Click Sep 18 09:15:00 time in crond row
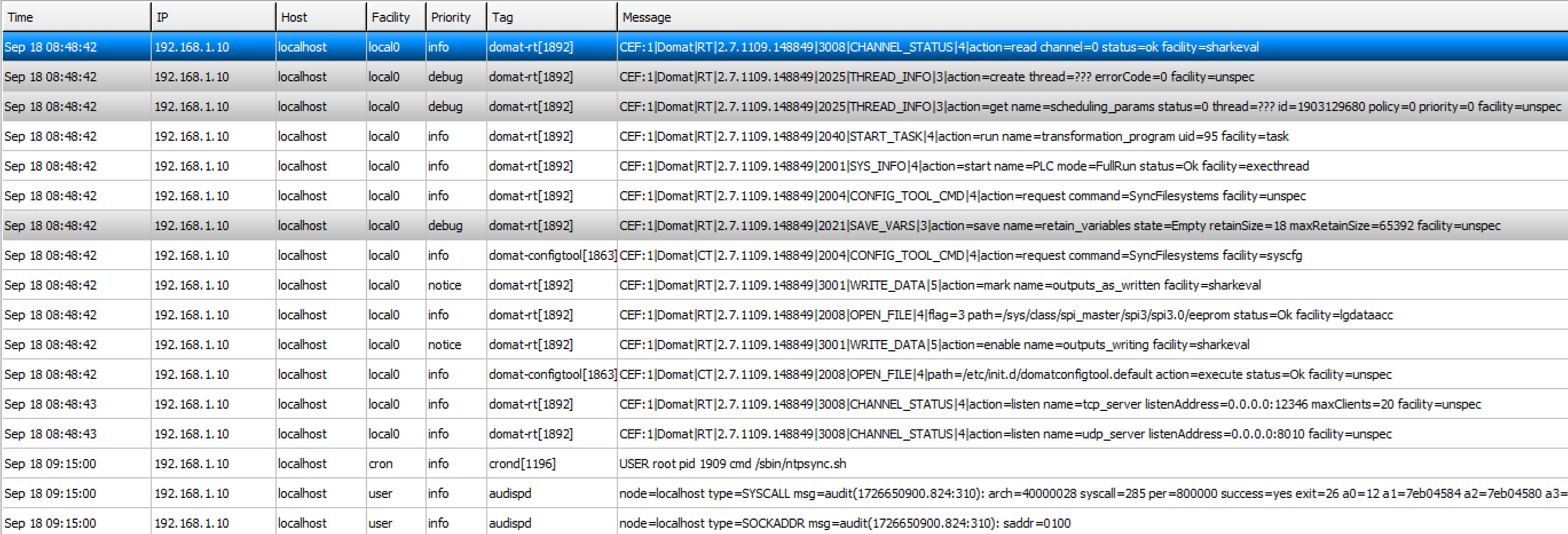Viewport: 1568px width, 534px height. click(x=50, y=464)
